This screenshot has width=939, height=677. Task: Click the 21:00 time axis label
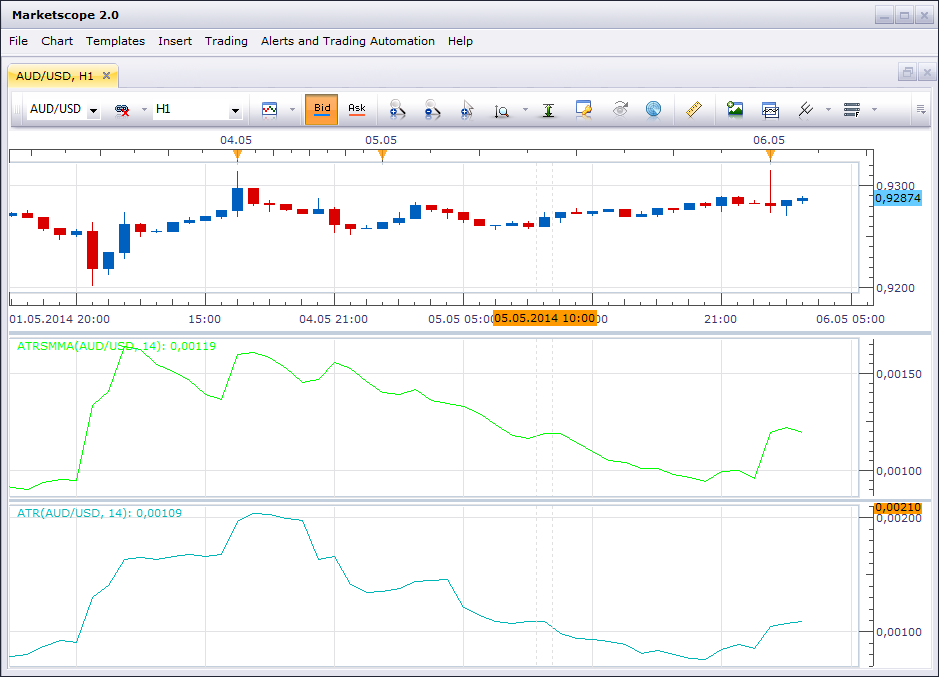click(x=720, y=319)
